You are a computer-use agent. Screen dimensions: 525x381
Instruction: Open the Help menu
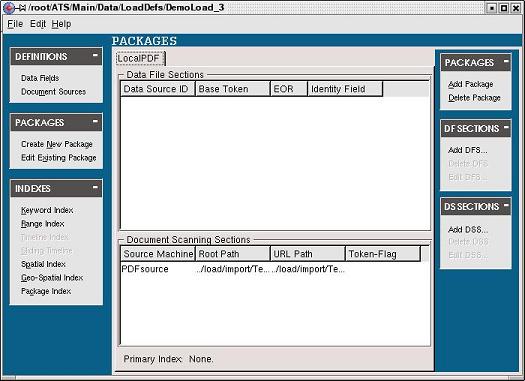(x=61, y=24)
